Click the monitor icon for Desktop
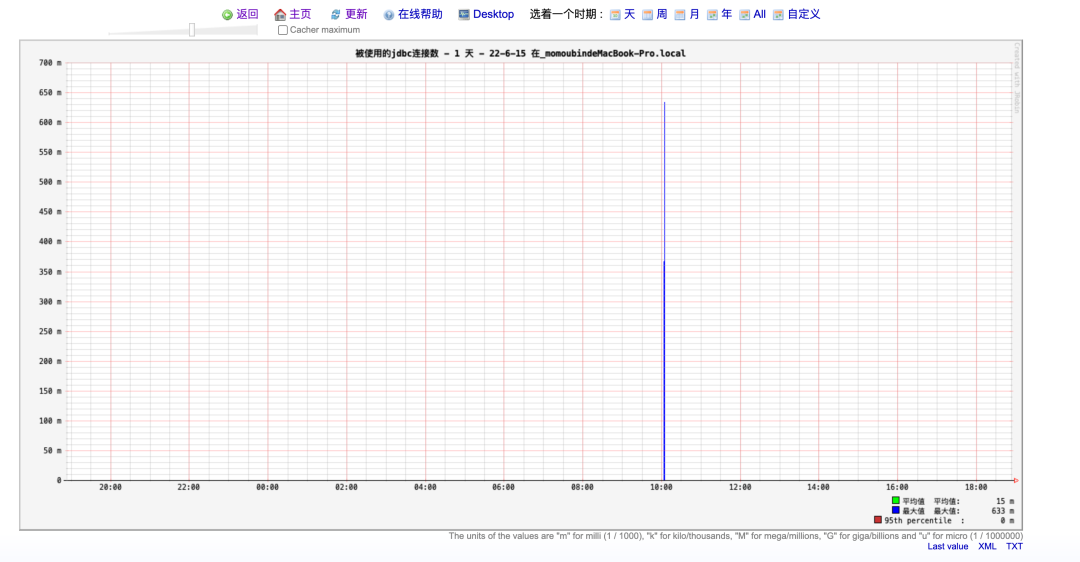This screenshot has width=1080, height=562. (464, 14)
